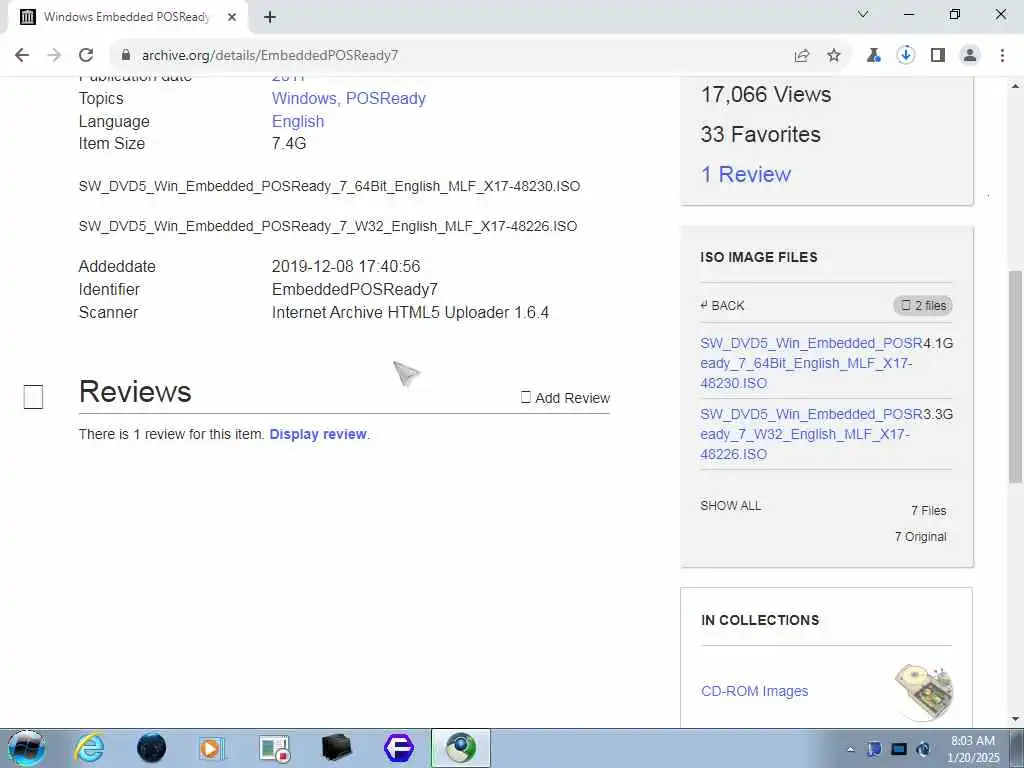Open the dark globe browser taskbar icon
The image size is (1024, 768).
click(x=151, y=748)
